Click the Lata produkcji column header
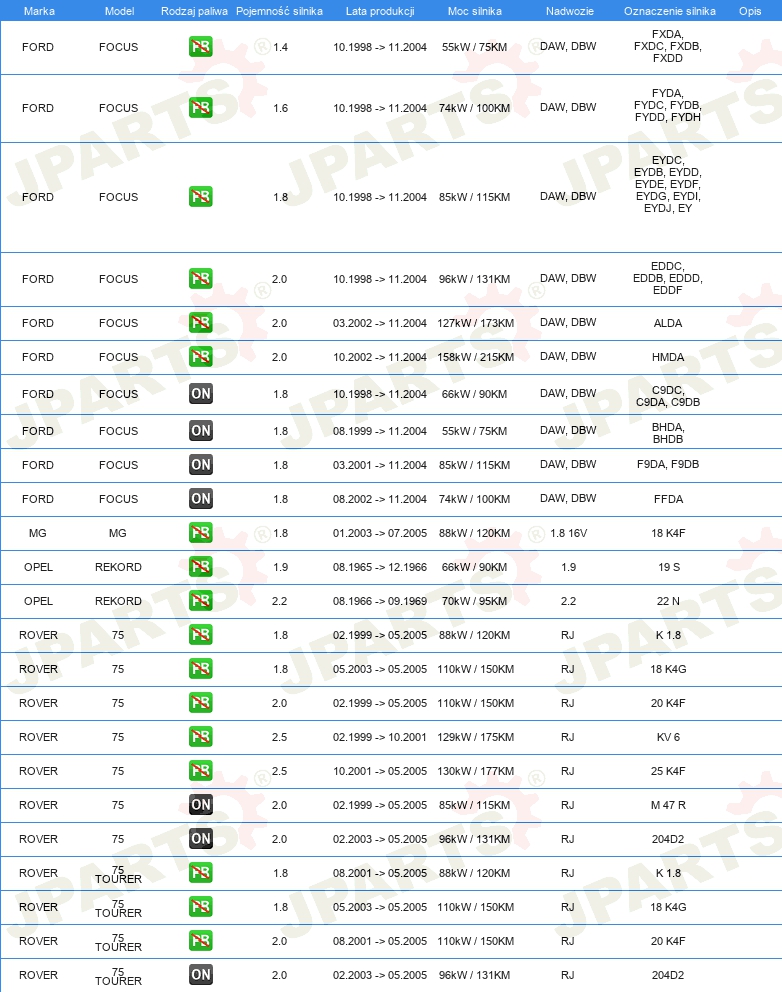 [380, 11]
